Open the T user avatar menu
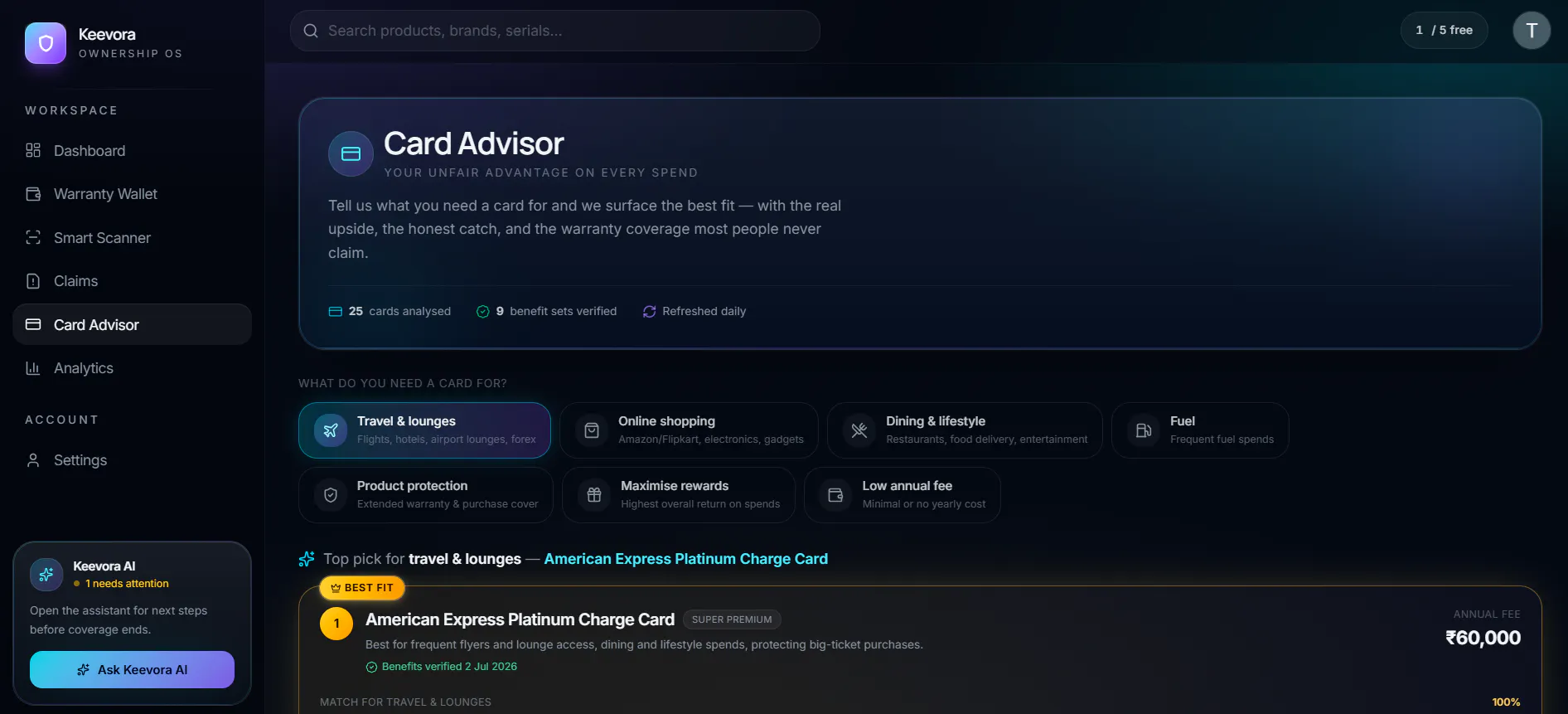Viewport: 1568px width, 714px height. coord(1532,31)
